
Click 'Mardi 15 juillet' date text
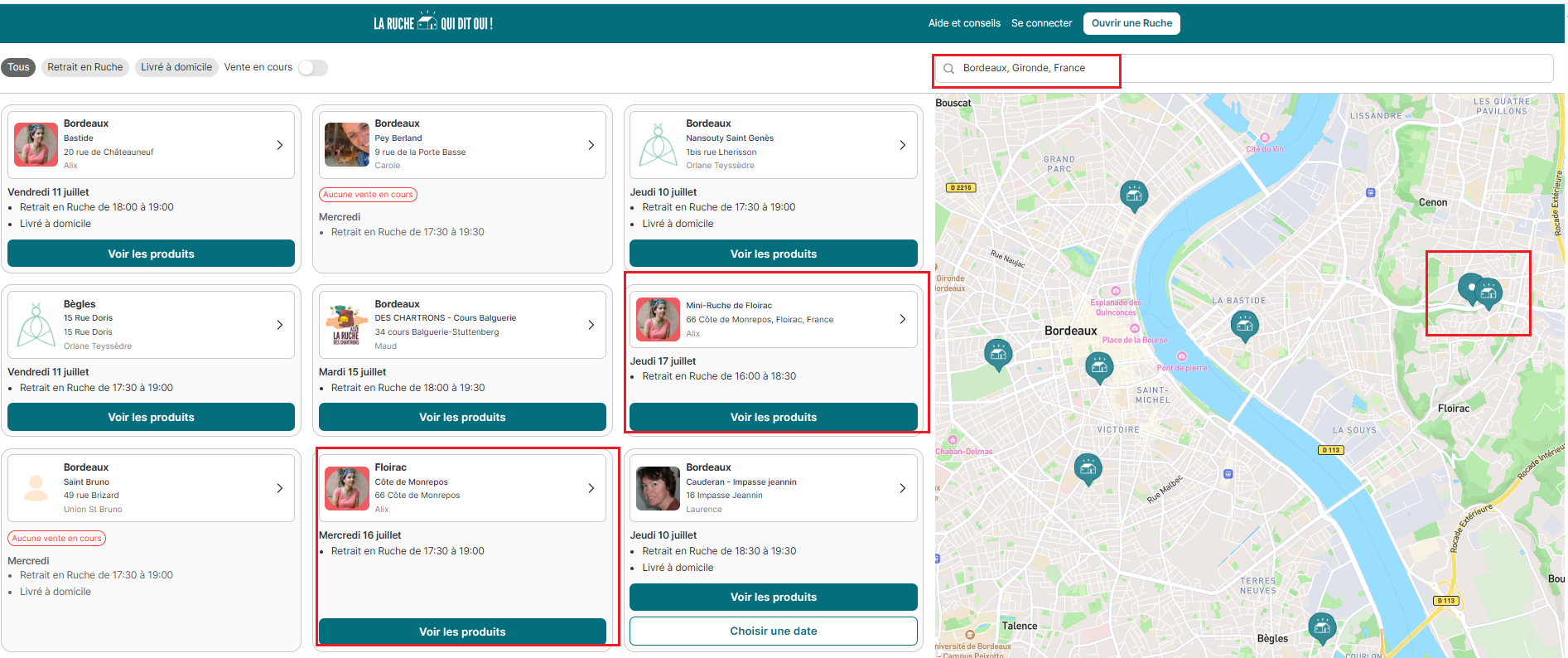(x=352, y=372)
